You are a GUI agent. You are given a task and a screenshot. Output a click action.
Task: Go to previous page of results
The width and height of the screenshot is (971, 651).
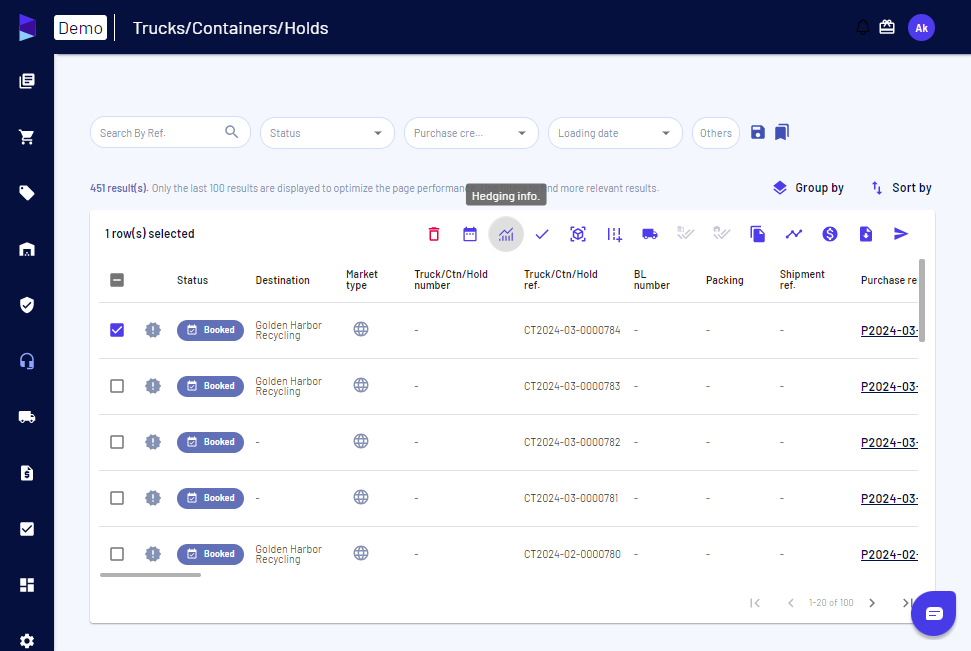[x=791, y=603]
